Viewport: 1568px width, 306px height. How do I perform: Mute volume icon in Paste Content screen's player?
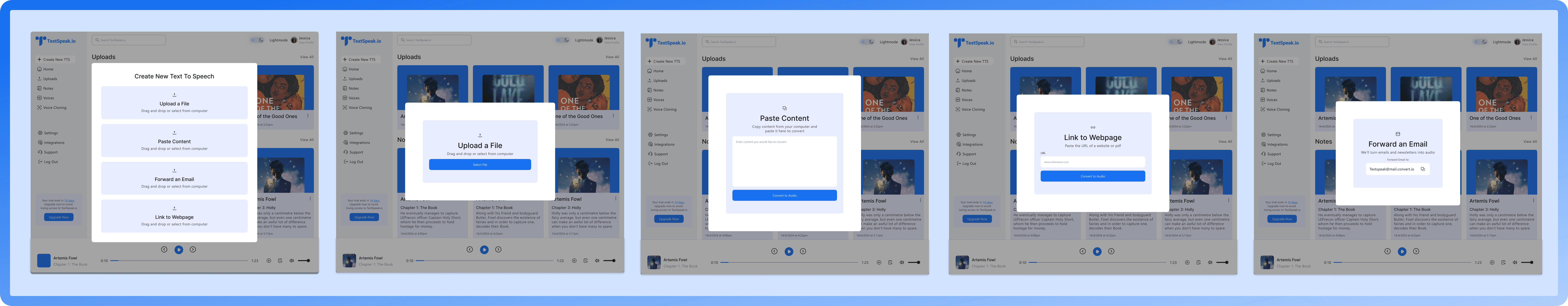[x=902, y=262]
